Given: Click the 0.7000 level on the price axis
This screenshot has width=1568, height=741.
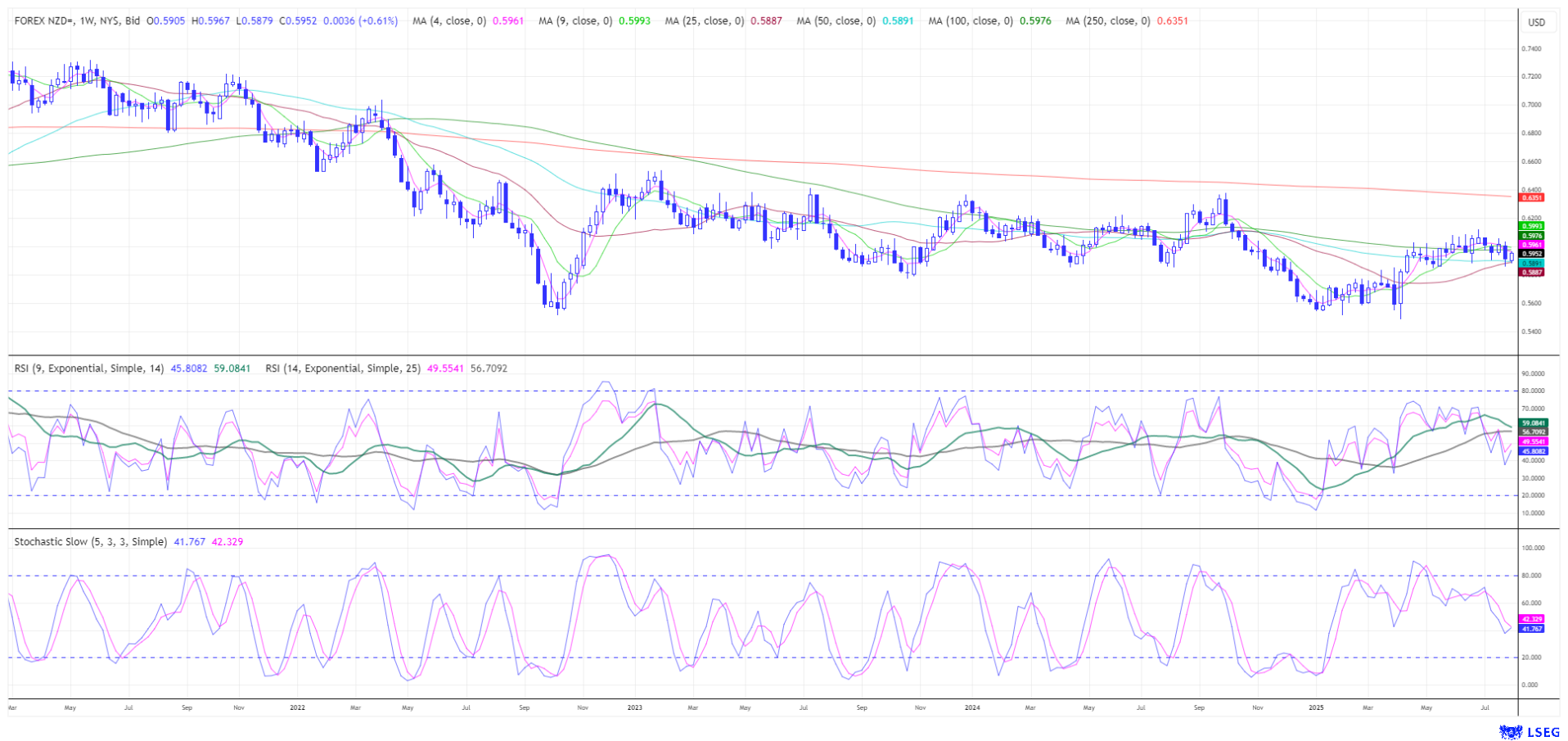Looking at the screenshot, I should pyautogui.click(x=1531, y=105).
